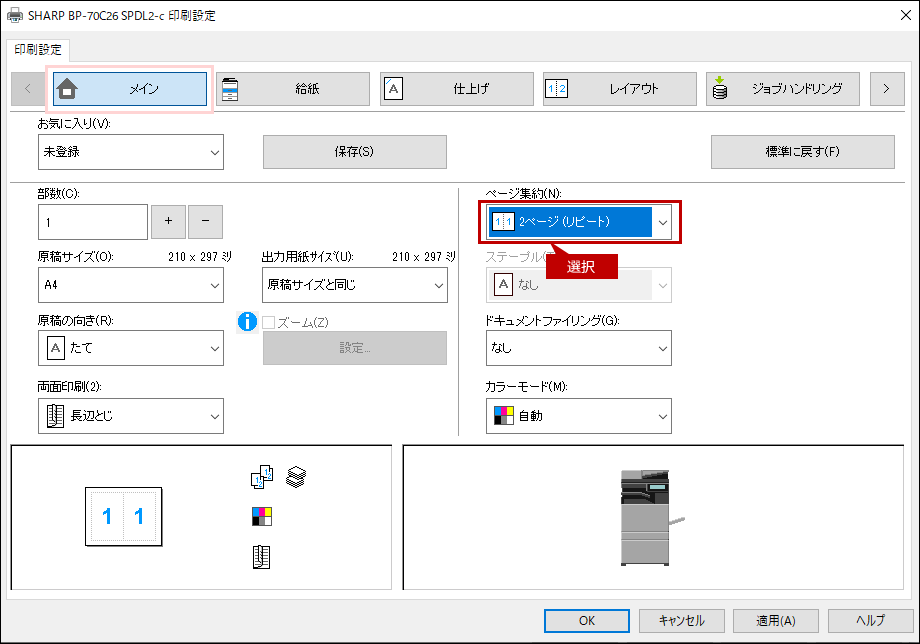Switch to the 給紙 tab
Image resolution: width=920 pixels, height=644 pixels.
pos(293,89)
